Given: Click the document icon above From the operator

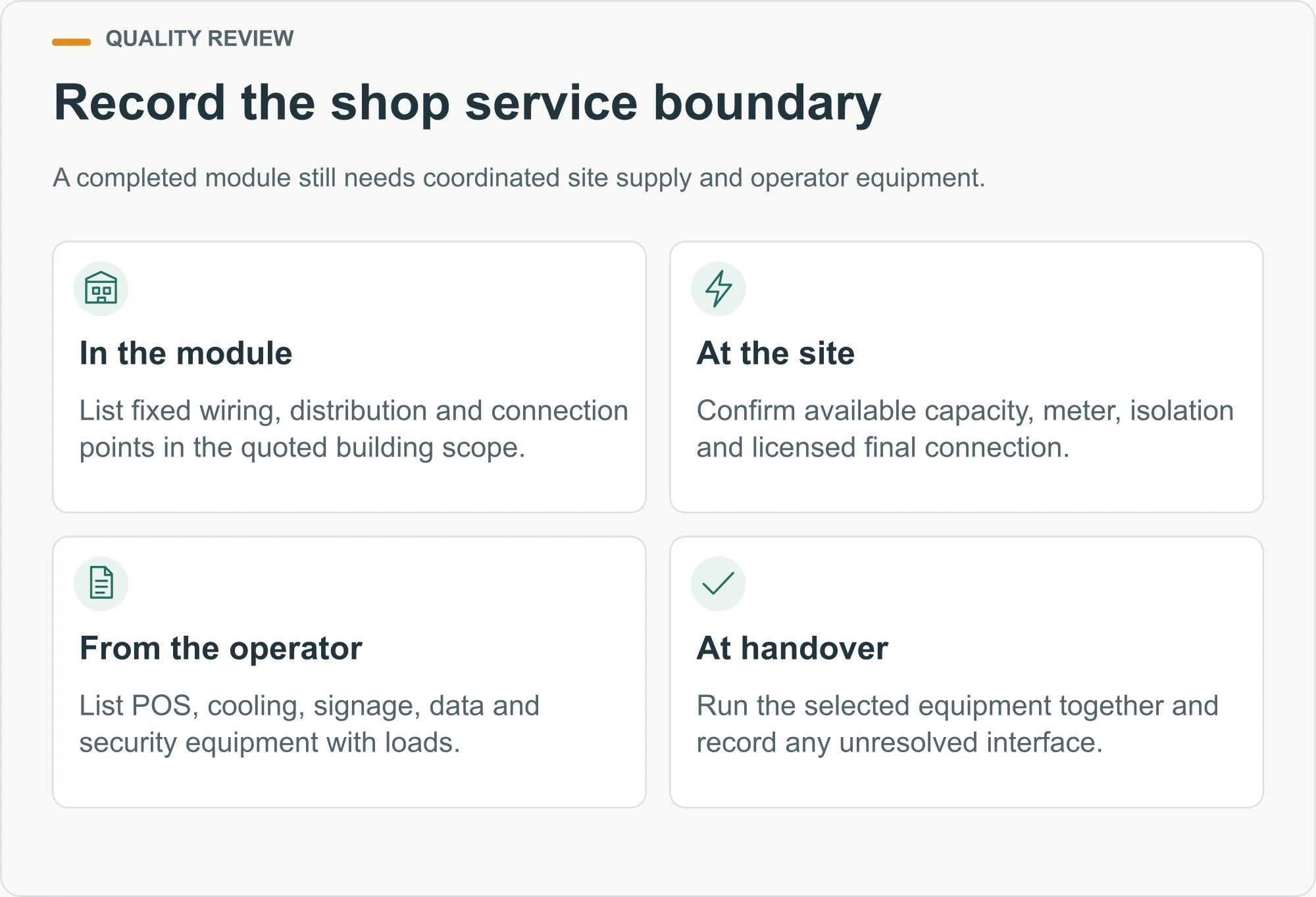Looking at the screenshot, I should coord(101,583).
